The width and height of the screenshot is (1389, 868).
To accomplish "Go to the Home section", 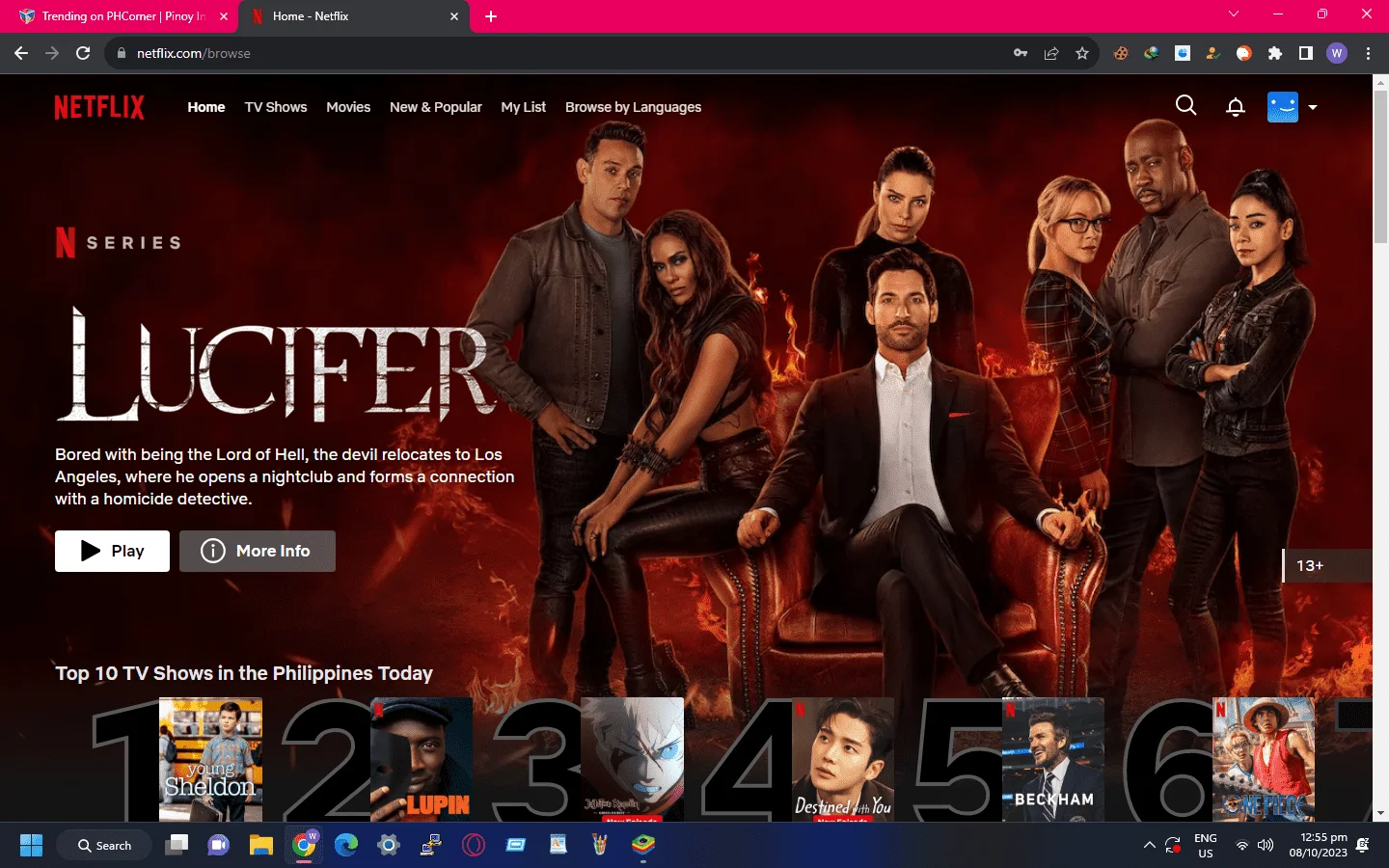I will [206, 107].
